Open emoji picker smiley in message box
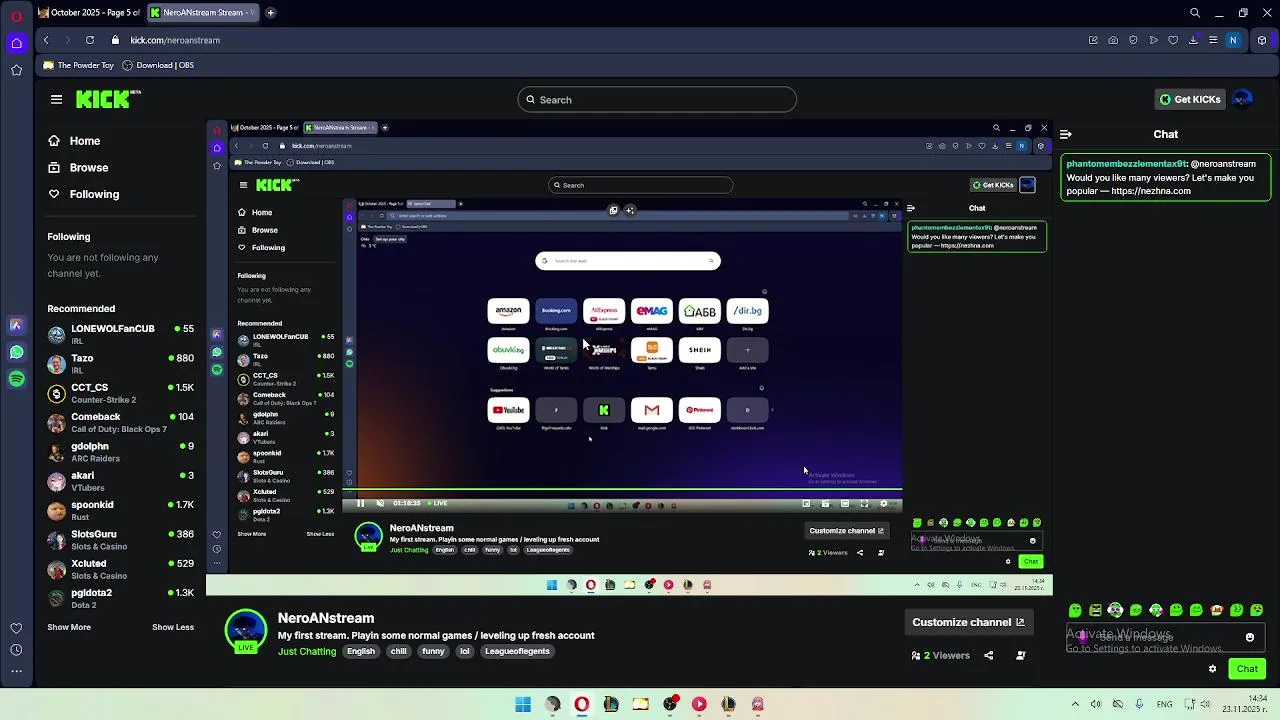Viewport: 1280px width, 720px height. (1250, 637)
